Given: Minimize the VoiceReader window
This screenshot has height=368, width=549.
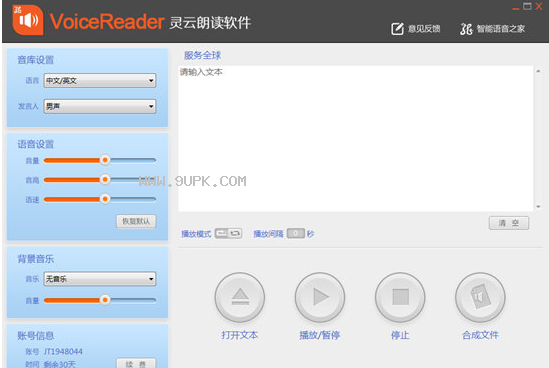Looking at the screenshot, I should click(x=516, y=8).
